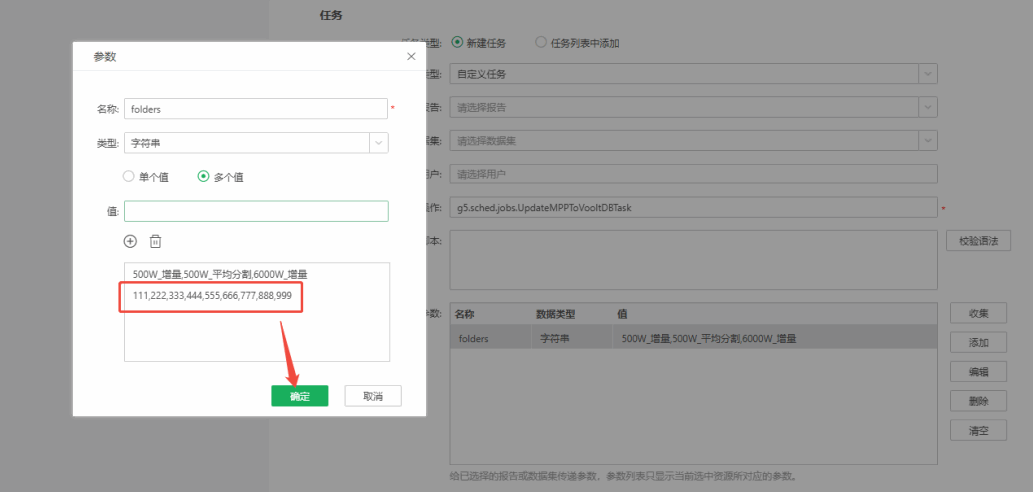Close the 参数 dialog with X
Viewport: 1033px width, 492px height.
[x=411, y=57]
